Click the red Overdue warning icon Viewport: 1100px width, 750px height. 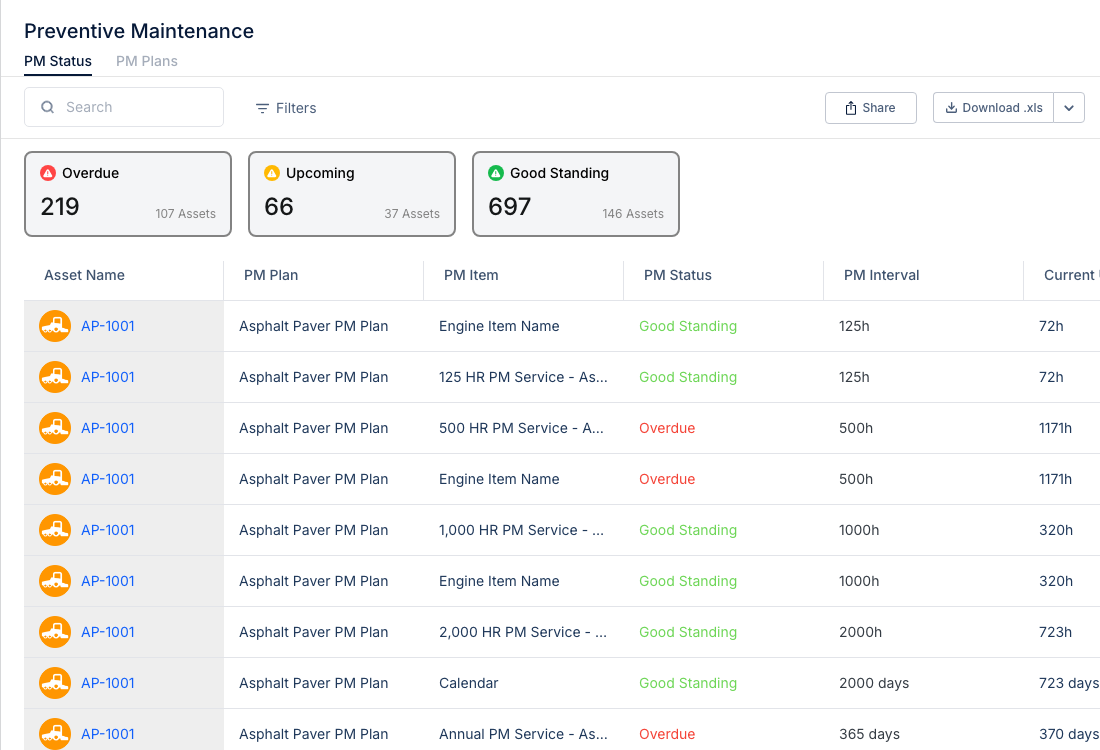point(48,173)
